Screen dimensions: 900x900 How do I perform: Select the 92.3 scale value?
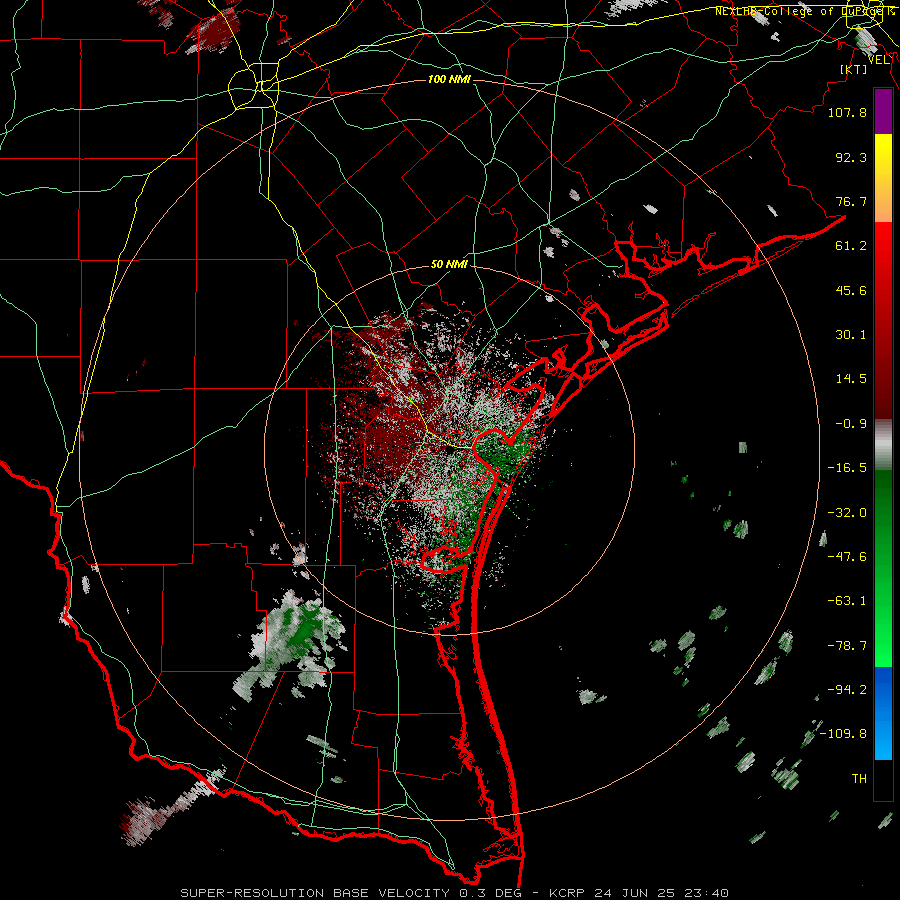(x=851, y=157)
